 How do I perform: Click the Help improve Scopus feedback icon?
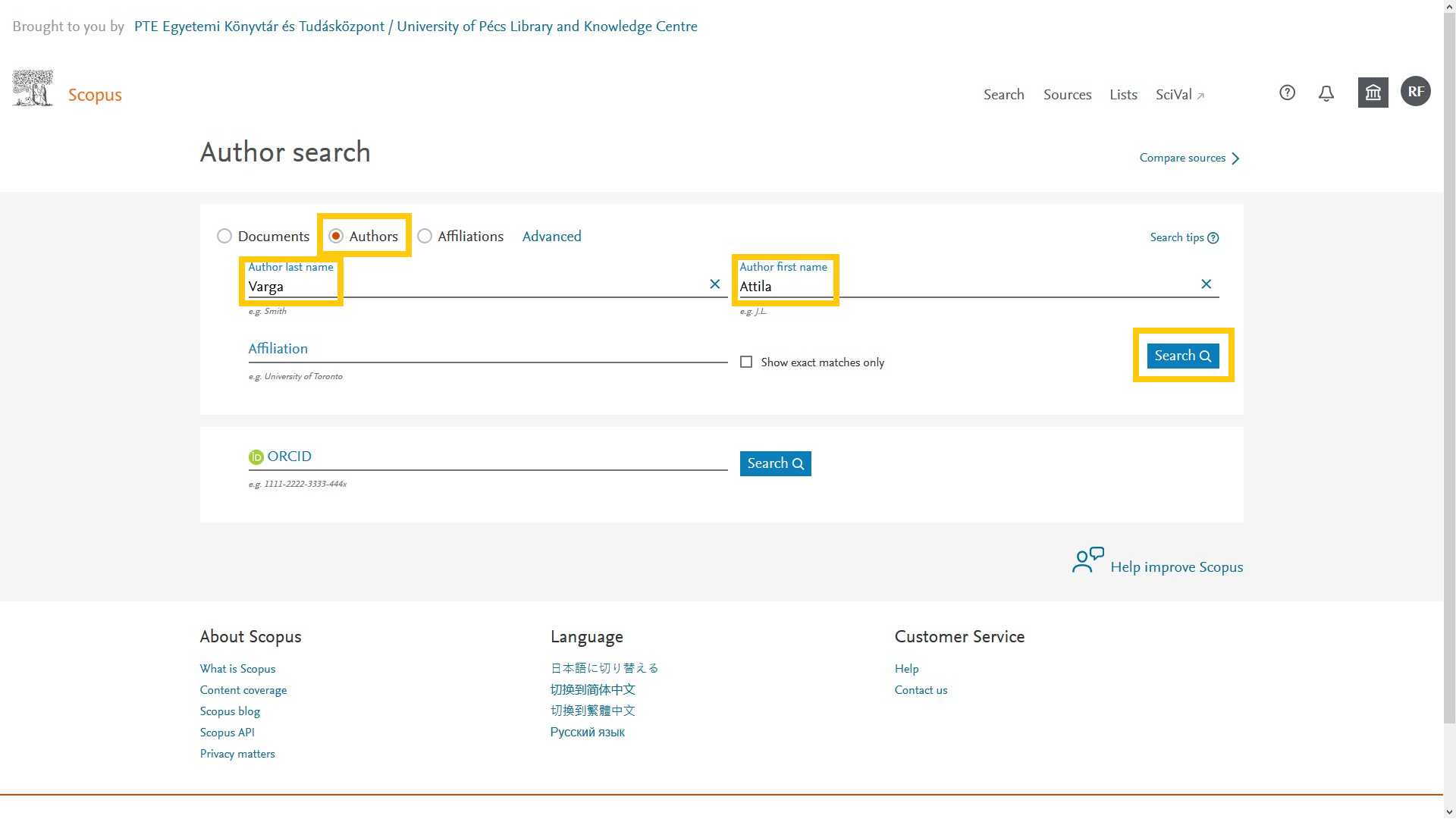point(1087,560)
